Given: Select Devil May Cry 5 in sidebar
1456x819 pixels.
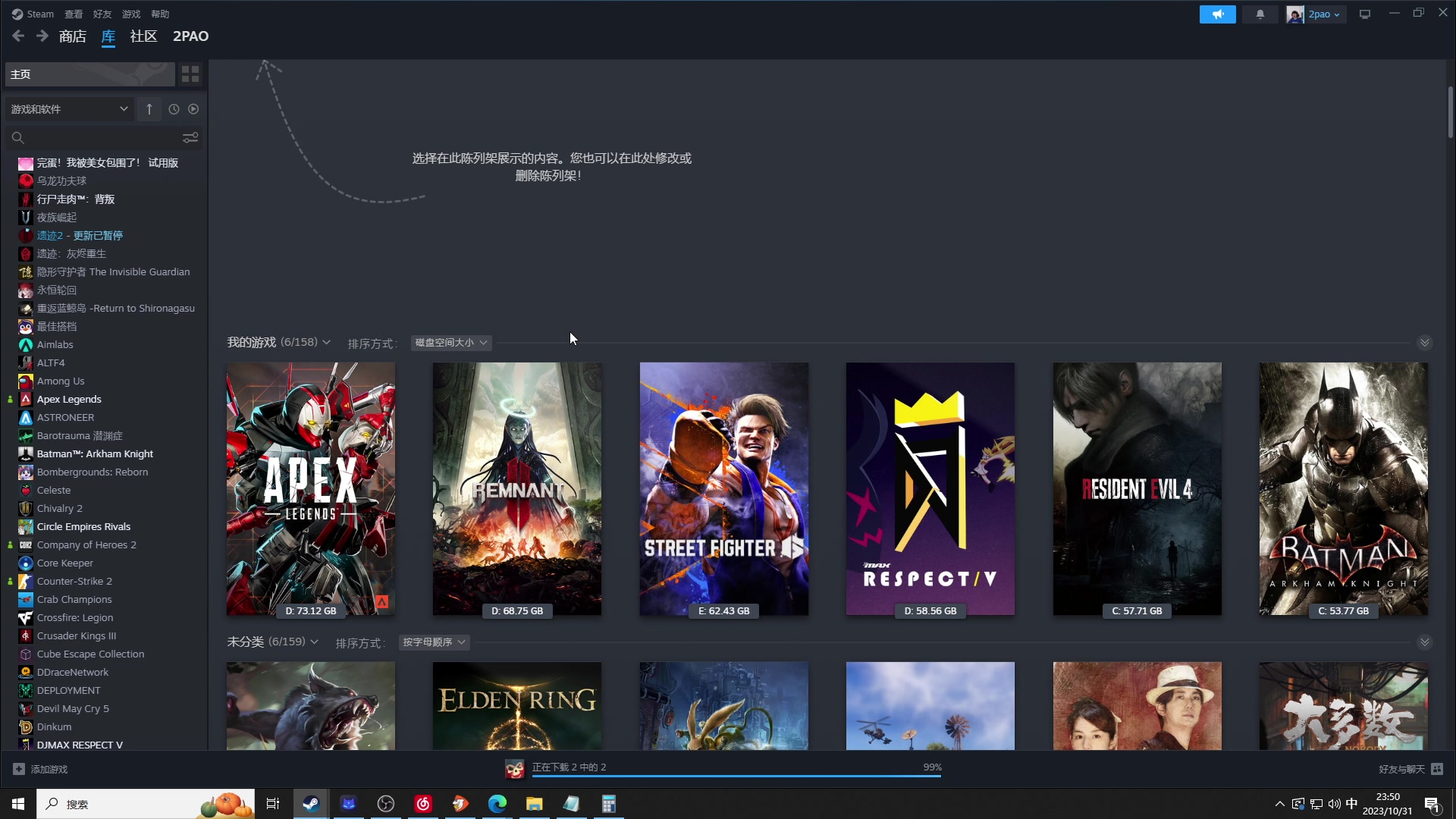Looking at the screenshot, I should (x=73, y=708).
